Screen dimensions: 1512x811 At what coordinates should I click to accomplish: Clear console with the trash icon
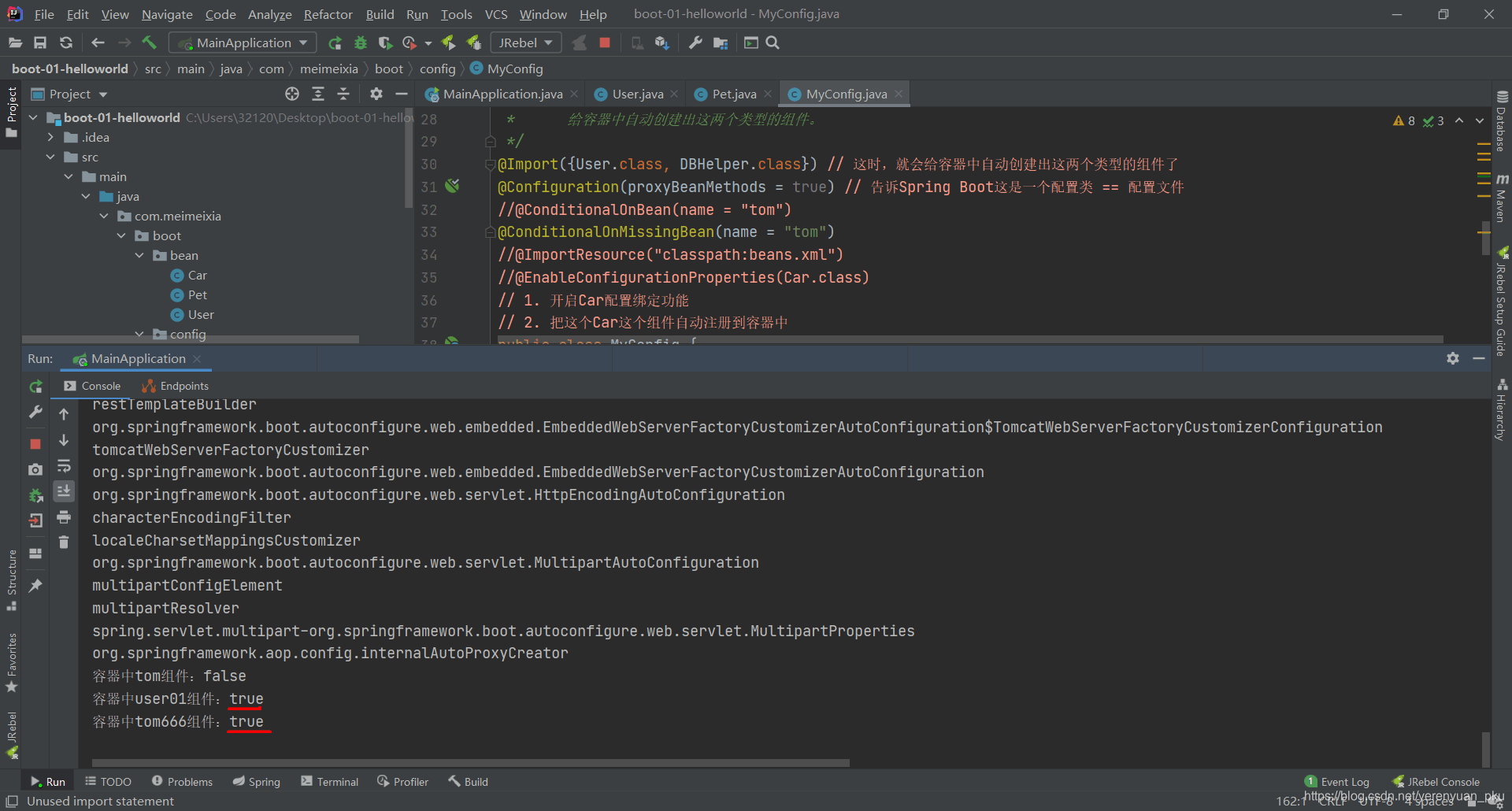[x=64, y=542]
